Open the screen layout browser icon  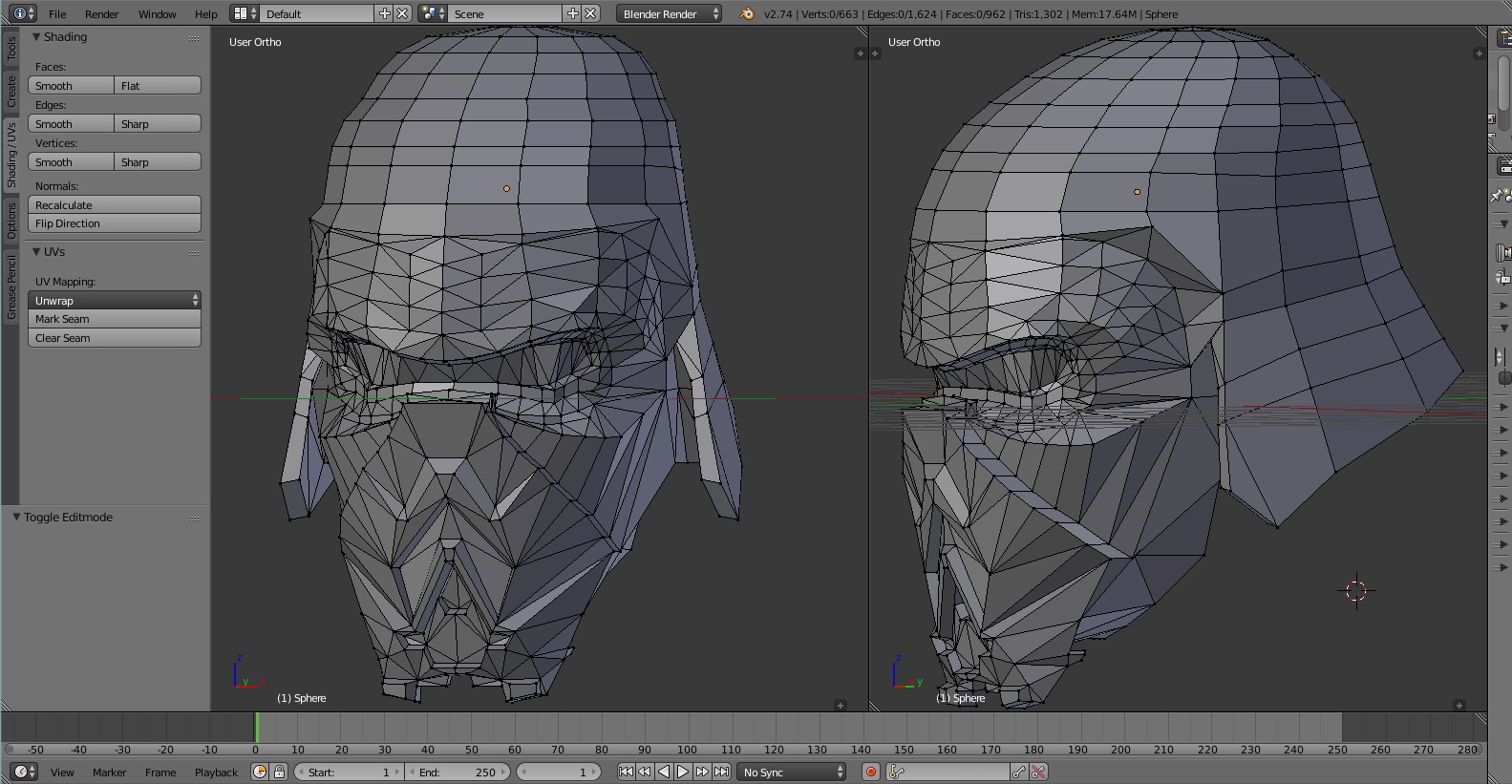[x=245, y=13]
